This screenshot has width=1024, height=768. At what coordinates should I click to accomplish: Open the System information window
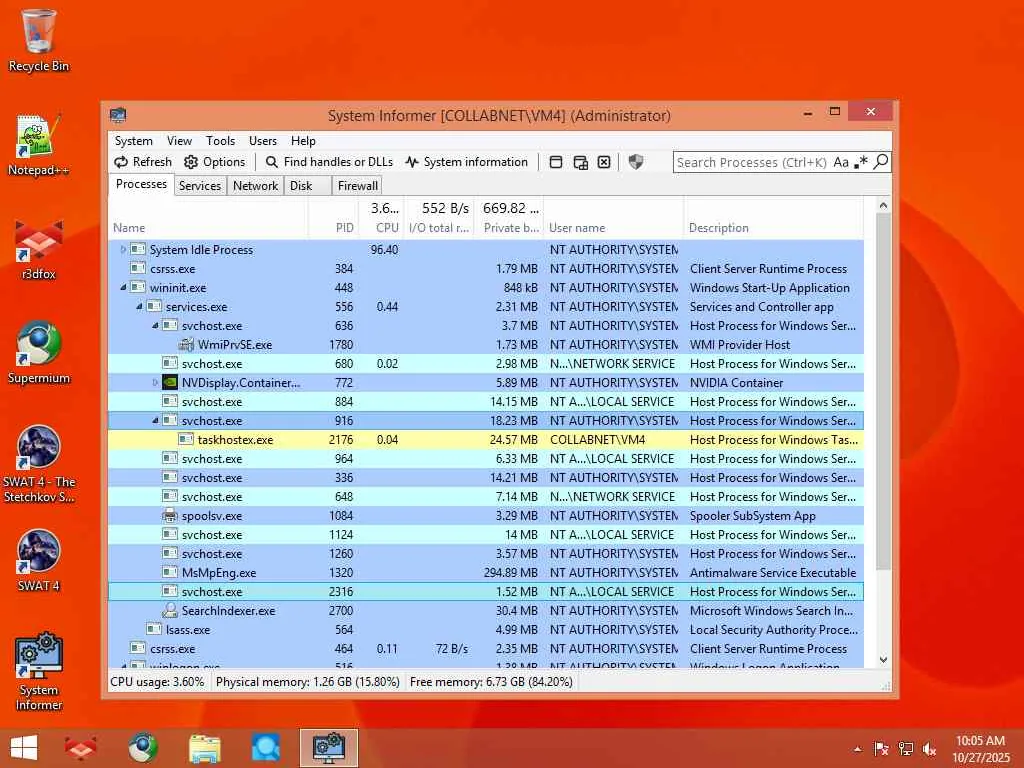pyautogui.click(x=466, y=162)
